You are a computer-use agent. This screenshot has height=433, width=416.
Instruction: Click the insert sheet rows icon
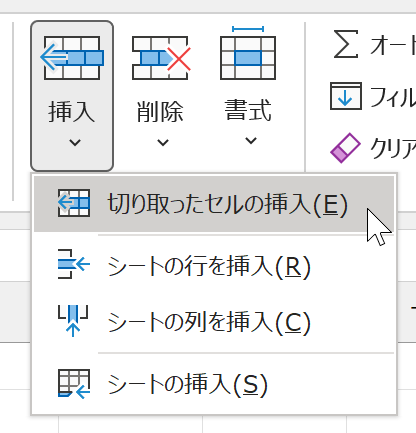(x=74, y=264)
